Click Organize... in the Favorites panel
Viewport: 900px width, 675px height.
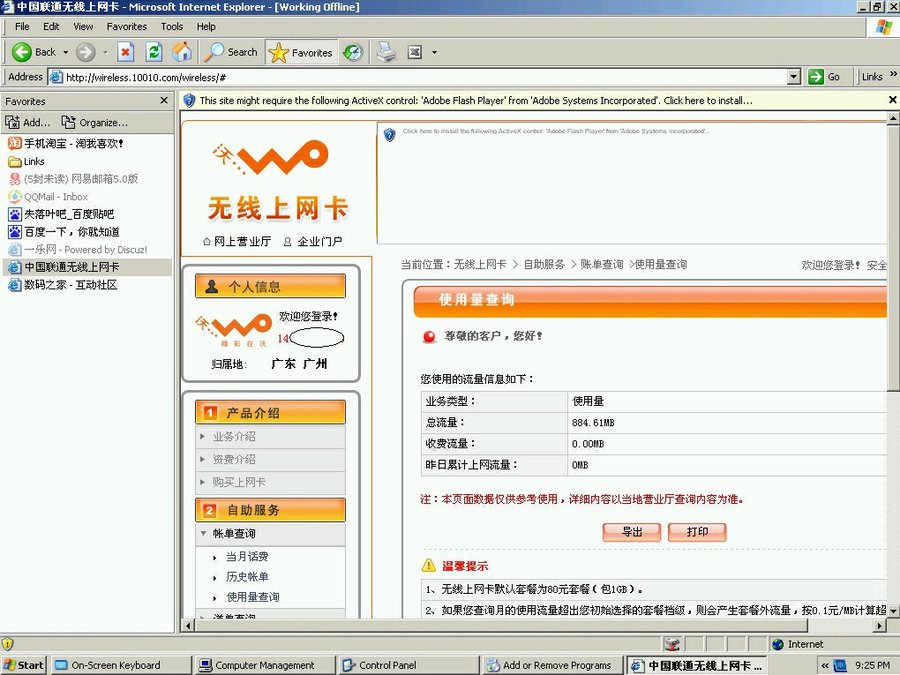pos(95,122)
